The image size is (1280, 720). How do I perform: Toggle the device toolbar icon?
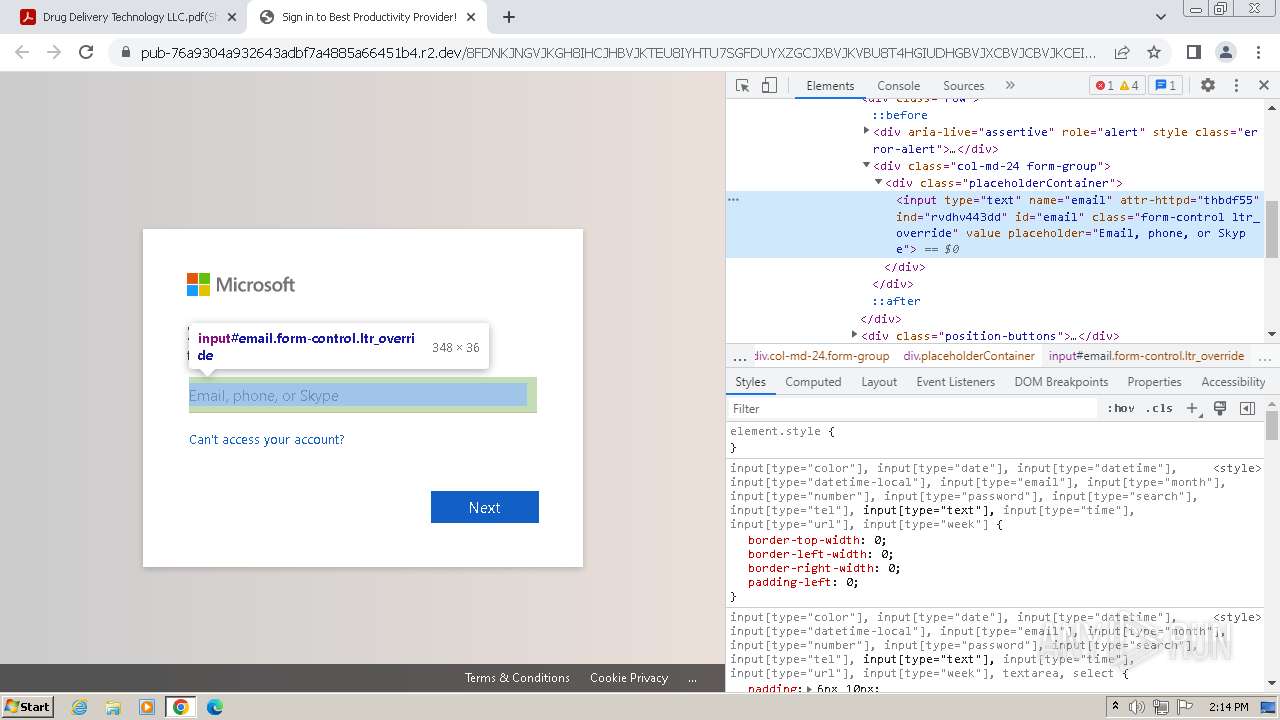click(769, 85)
